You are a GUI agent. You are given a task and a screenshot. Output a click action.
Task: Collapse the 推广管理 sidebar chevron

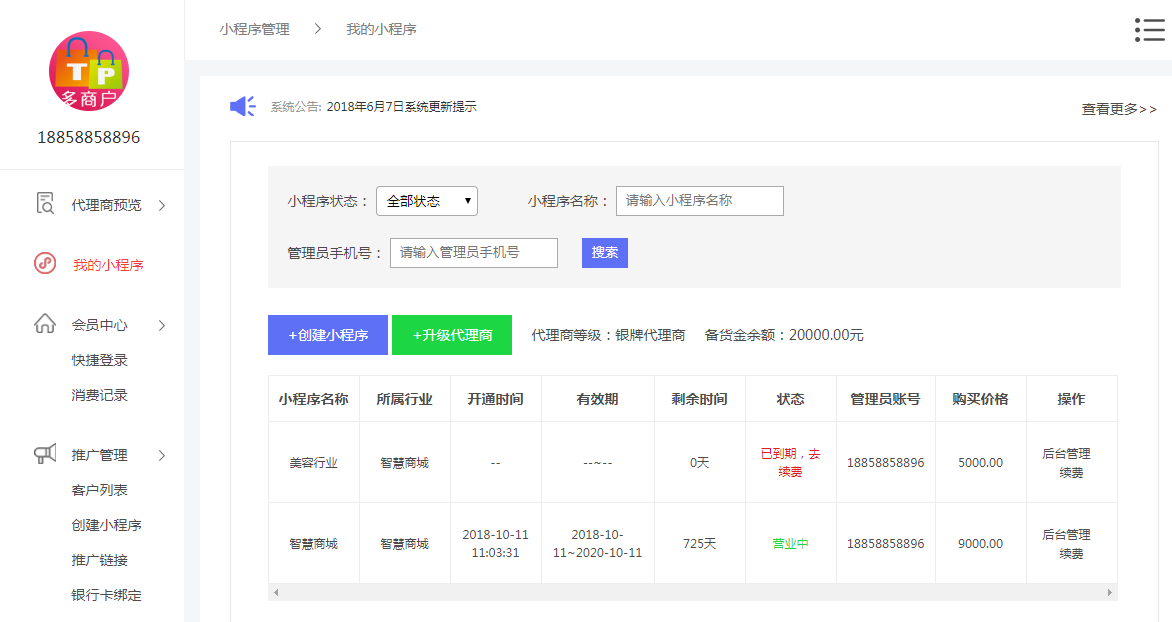click(x=162, y=455)
